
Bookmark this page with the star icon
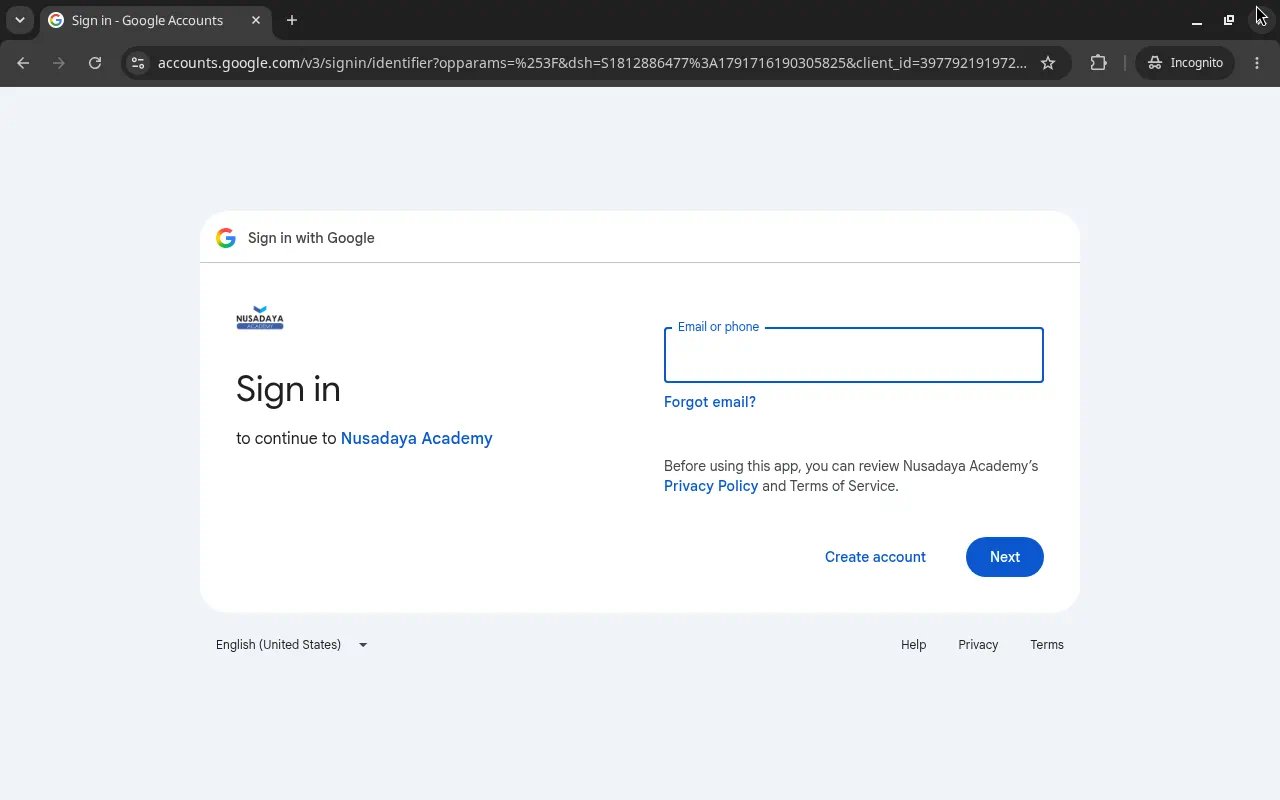click(x=1048, y=63)
